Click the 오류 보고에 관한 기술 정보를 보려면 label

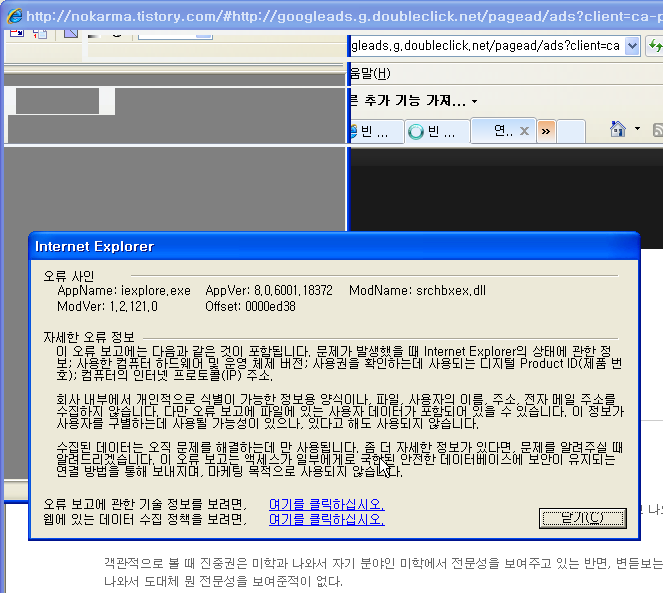coord(145,504)
